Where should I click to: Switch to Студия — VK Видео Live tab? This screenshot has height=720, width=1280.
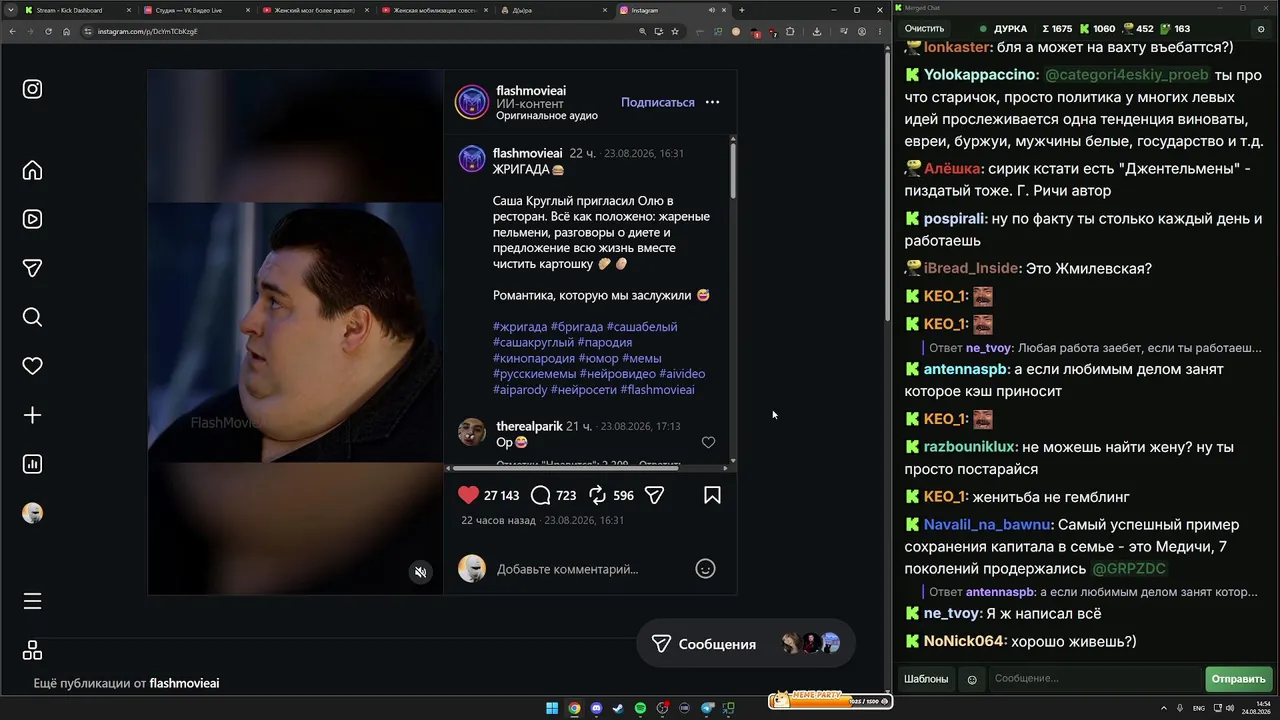click(x=195, y=10)
